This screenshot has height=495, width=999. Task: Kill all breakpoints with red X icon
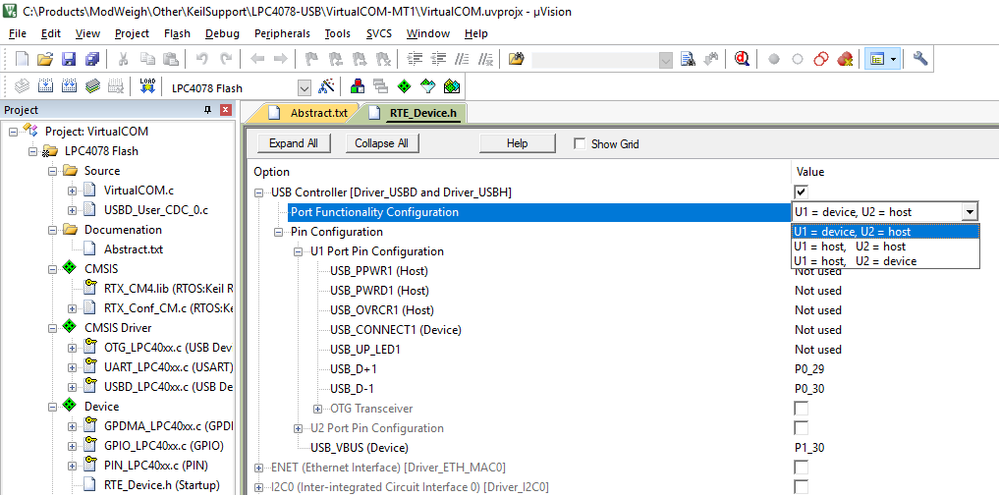pos(845,59)
